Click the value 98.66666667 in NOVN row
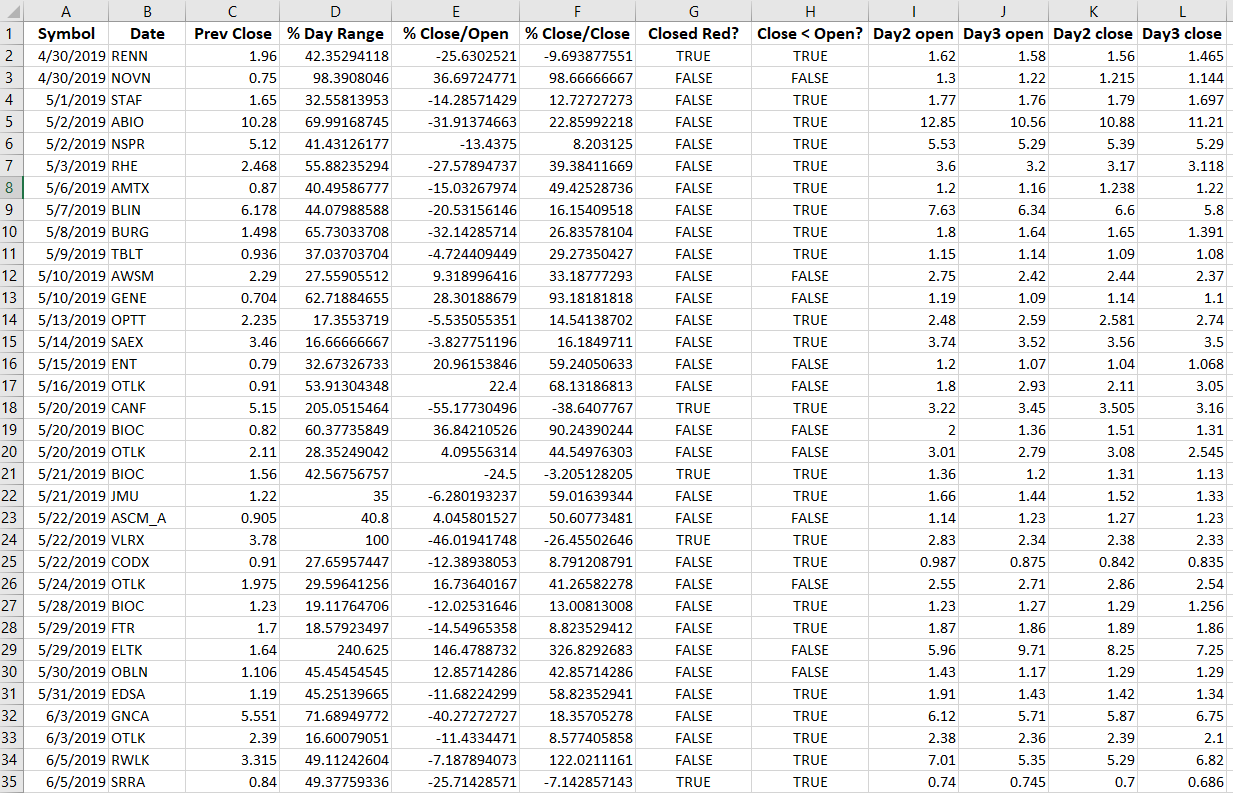 (x=578, y=78)
